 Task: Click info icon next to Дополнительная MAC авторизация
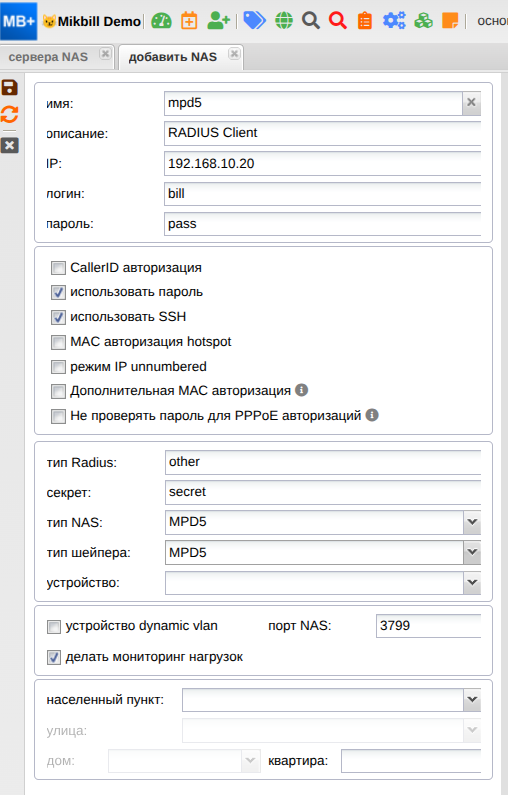tap(302, 390)
